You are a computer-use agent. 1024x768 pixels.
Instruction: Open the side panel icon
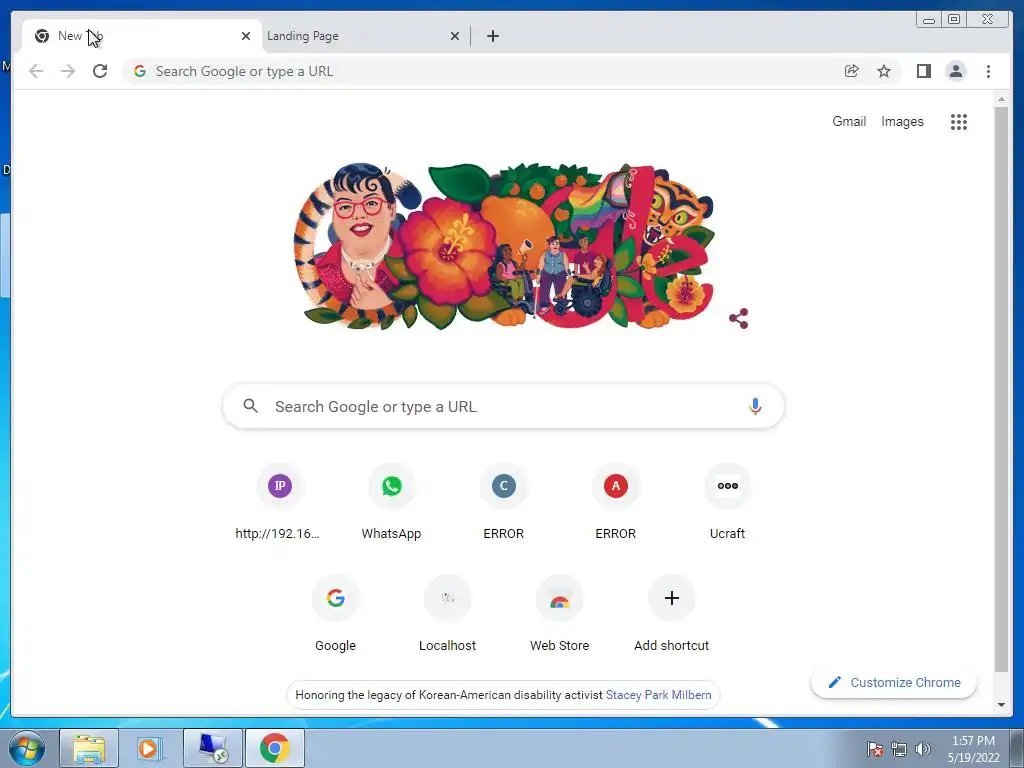[x=923, y=71]
